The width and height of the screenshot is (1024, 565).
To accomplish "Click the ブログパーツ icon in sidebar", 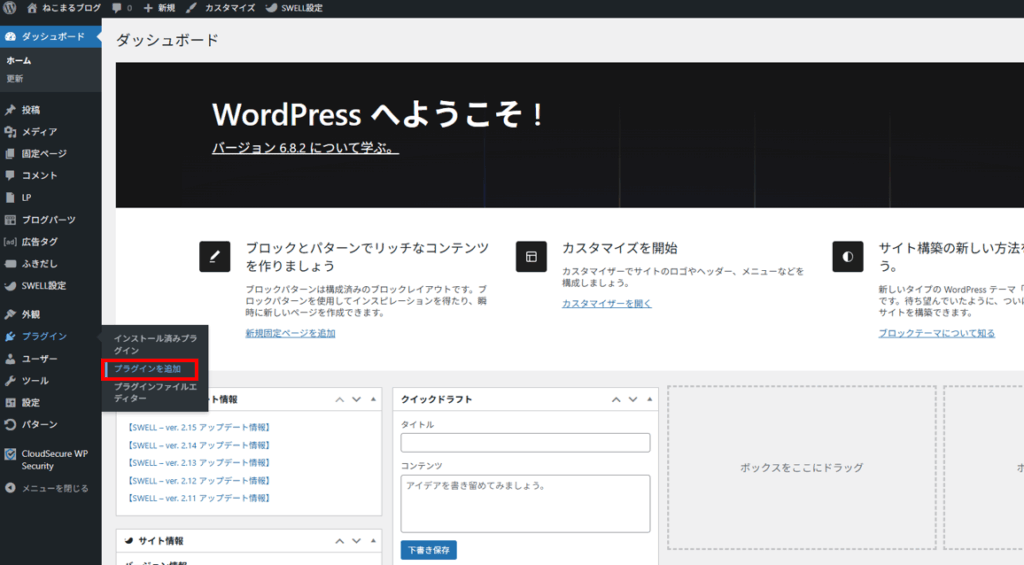I will [x=10, y=219].
